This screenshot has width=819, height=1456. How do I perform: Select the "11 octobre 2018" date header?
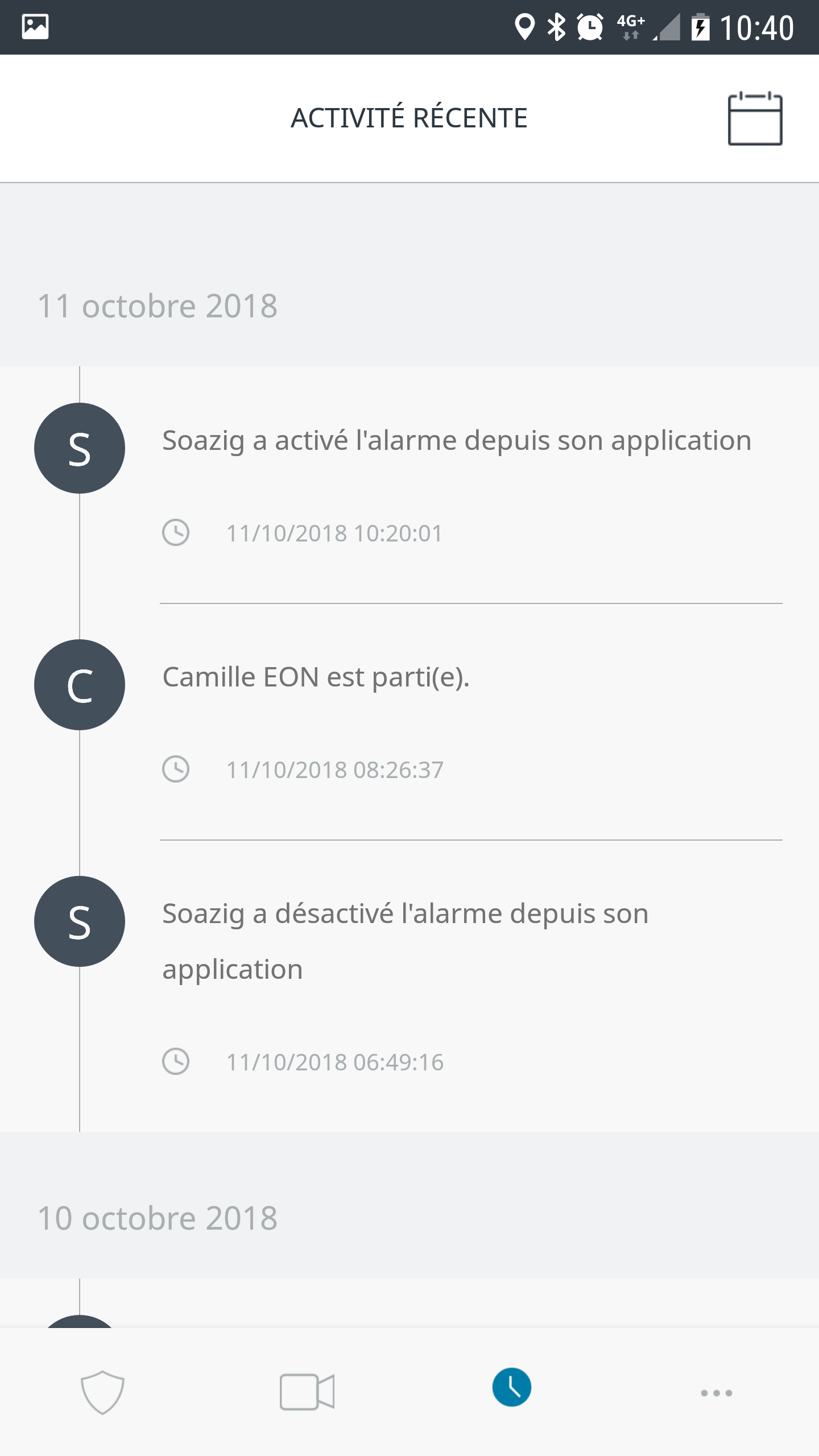[x=158, y=307]
